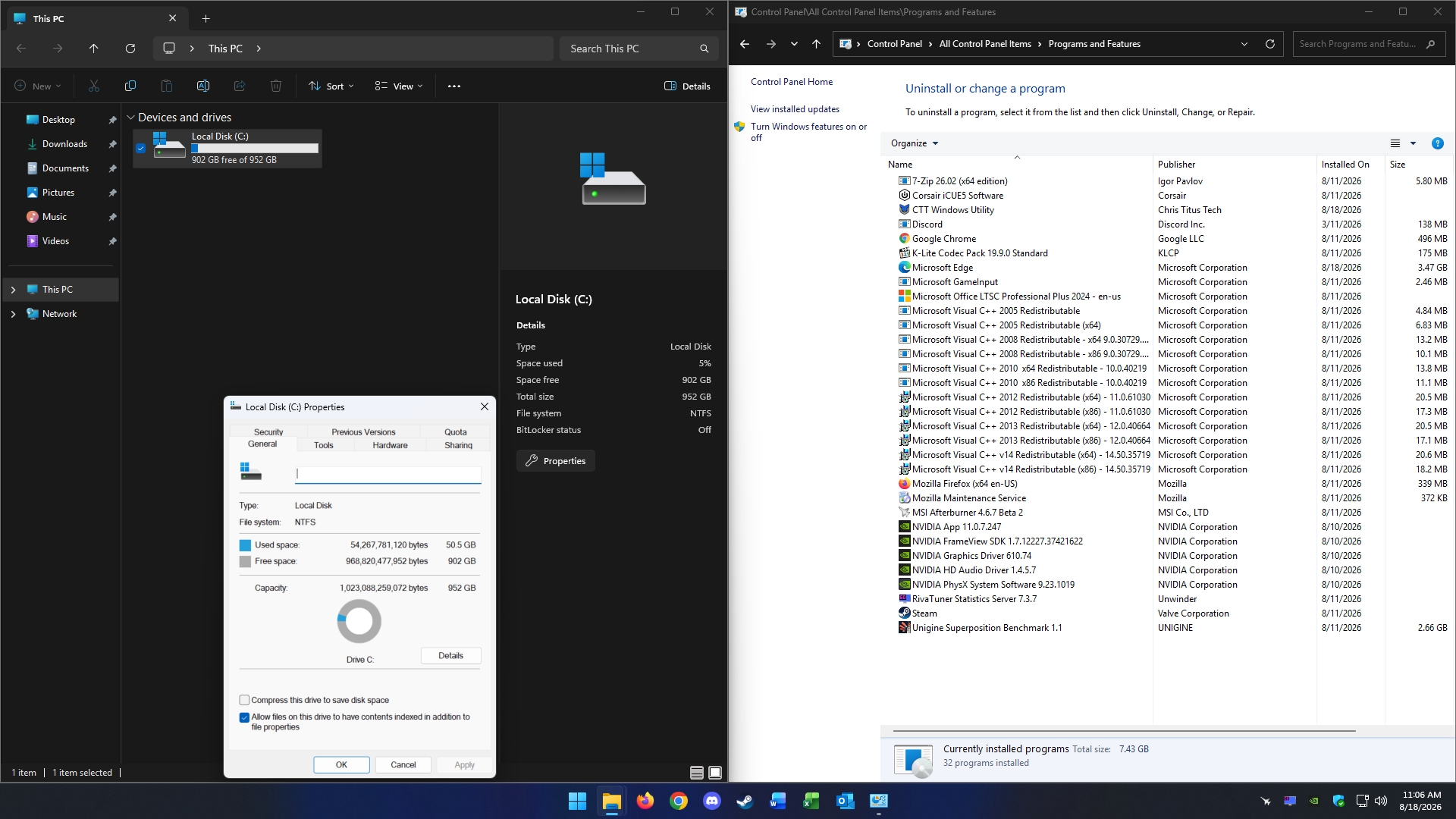
Task: Collapse the Devices and drives group
Action: [130, 118]
